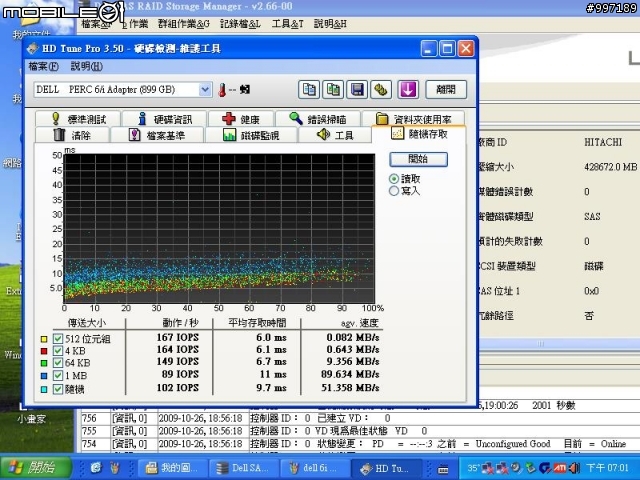Open the 檔案(F) menu in HD Tune
This screenshot has height=480, width=640.
point(43,66)
